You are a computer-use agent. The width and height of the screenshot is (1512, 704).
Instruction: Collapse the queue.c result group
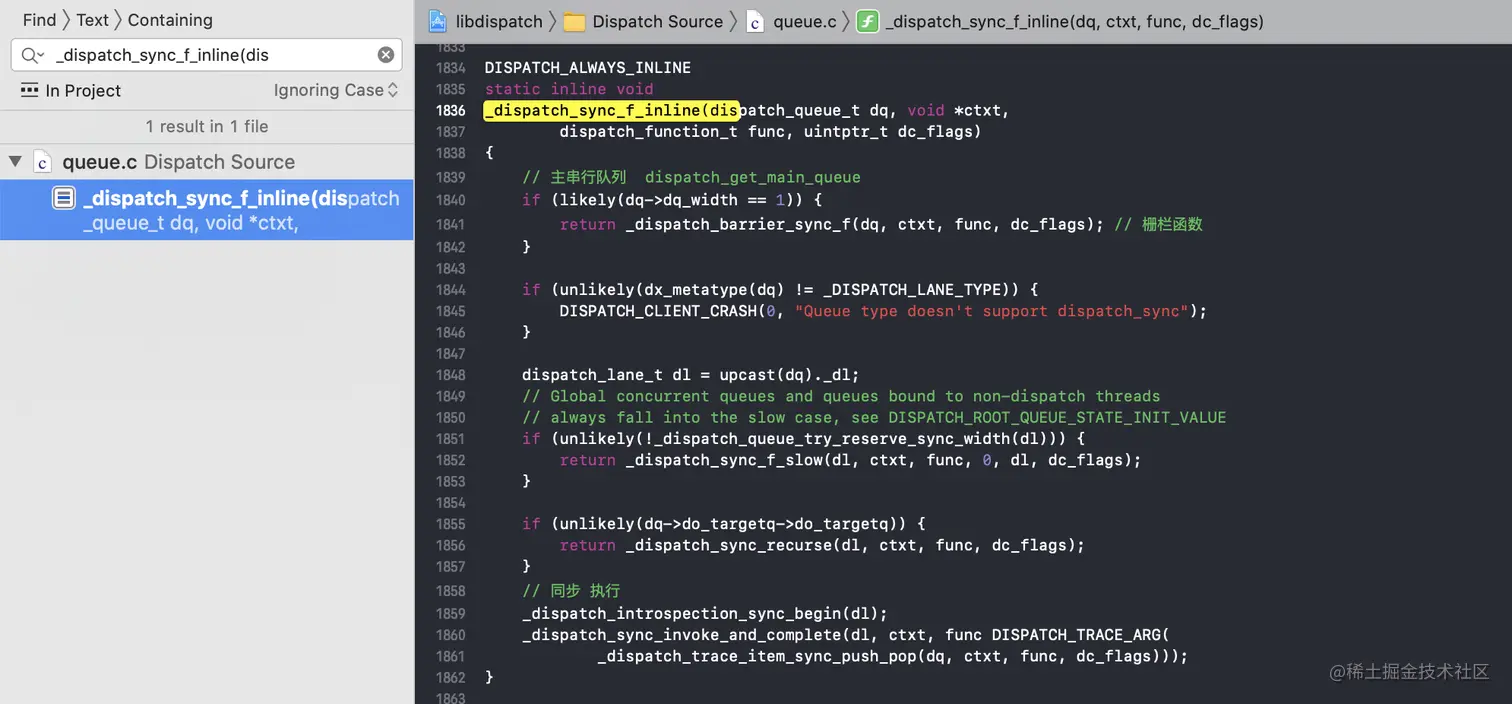(x=15, y=161)
